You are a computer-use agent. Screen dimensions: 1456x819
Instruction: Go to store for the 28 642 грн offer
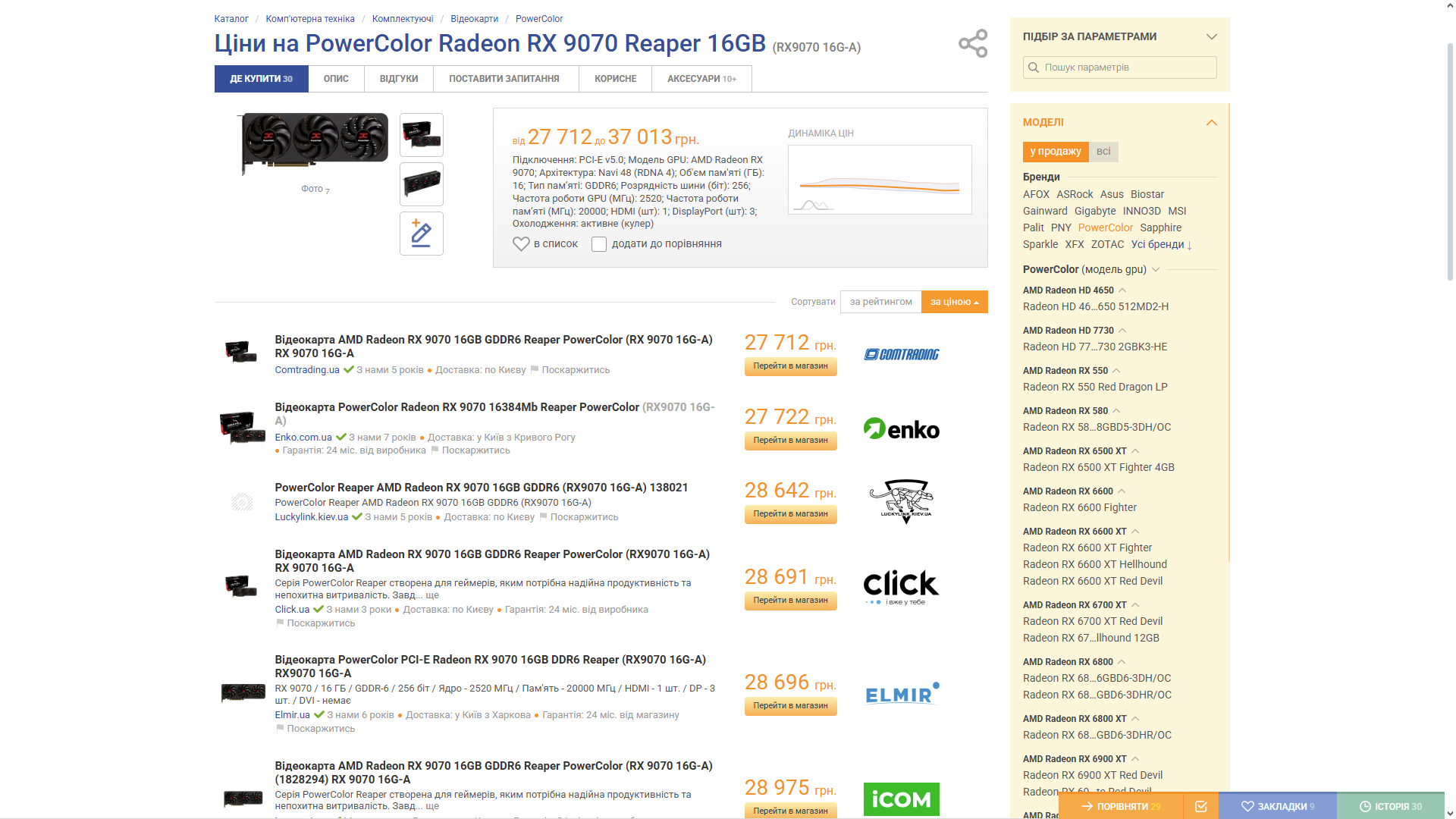point(791,514)
